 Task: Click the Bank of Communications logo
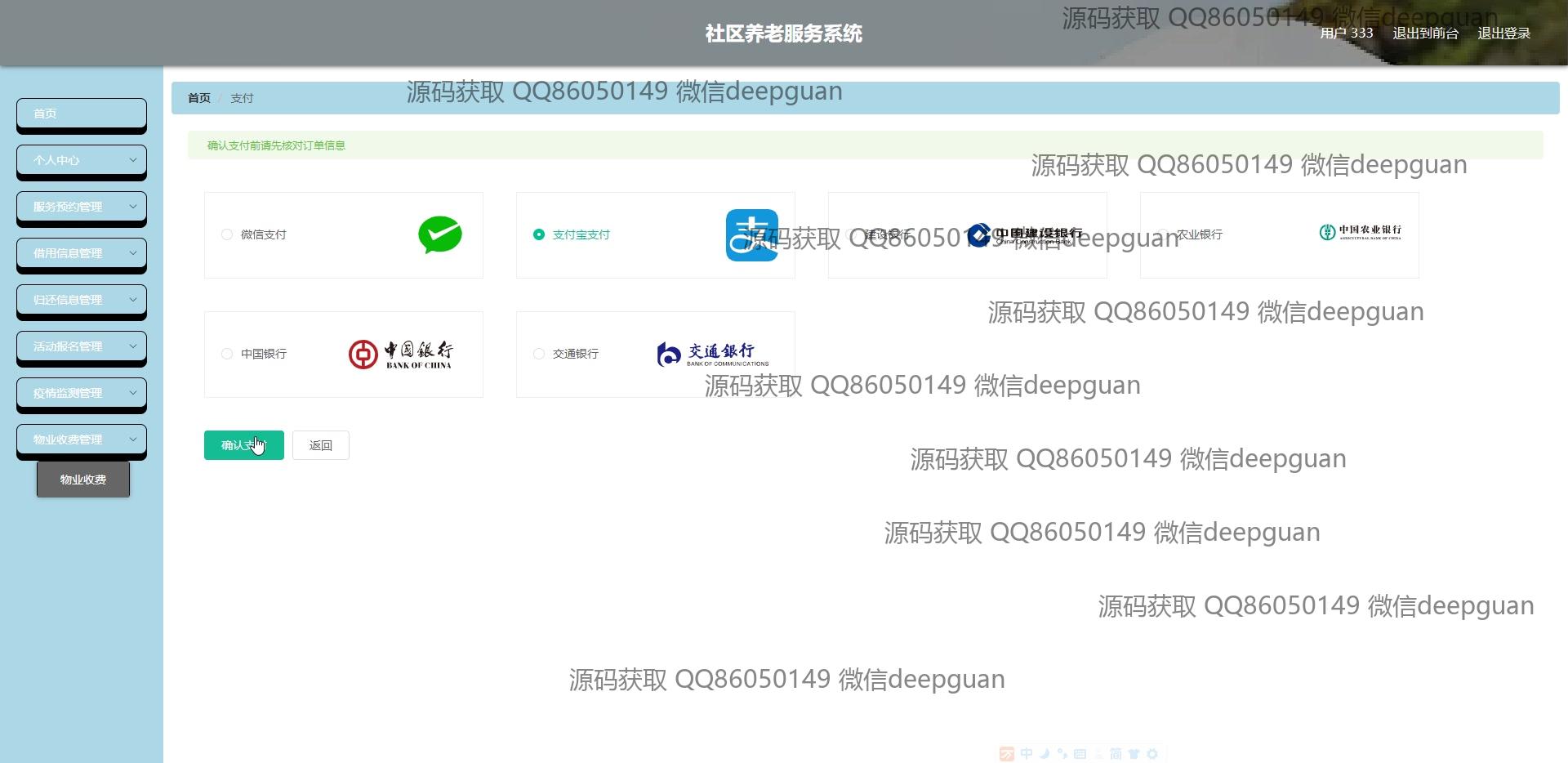tap(712, 355)
